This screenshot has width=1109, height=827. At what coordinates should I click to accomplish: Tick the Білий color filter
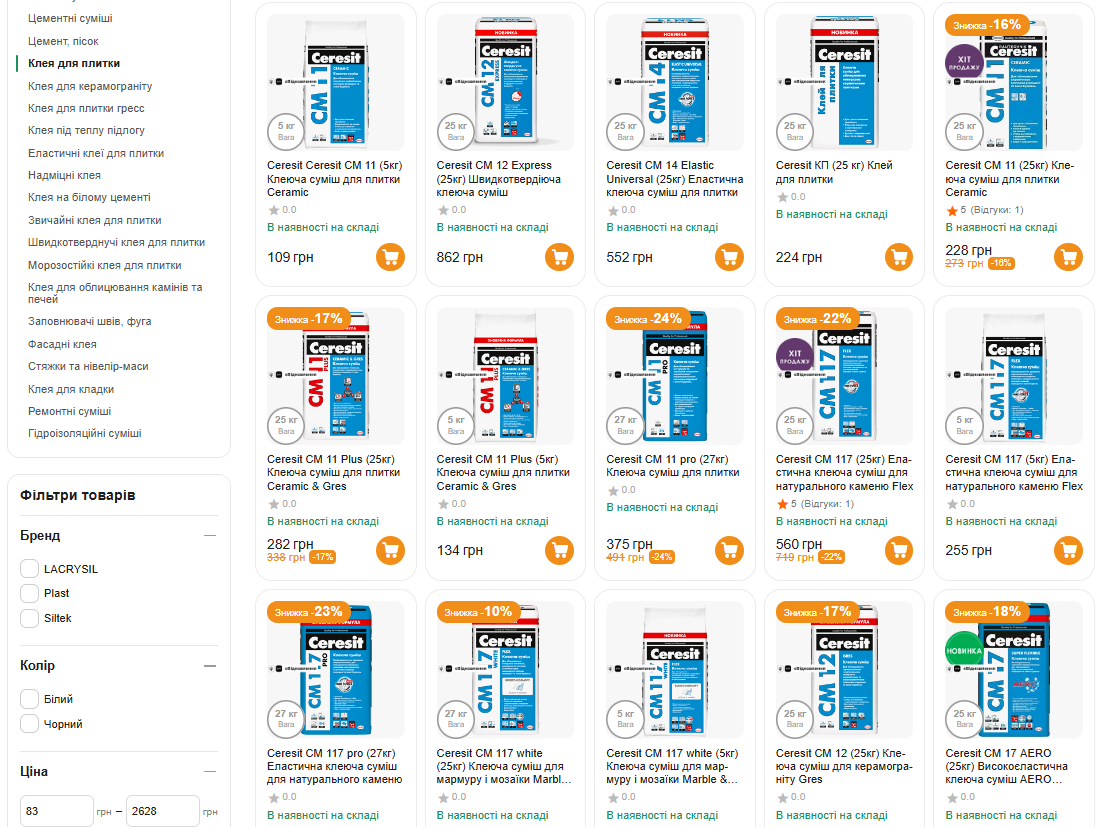pyautogui.click(x=30, y=699)
